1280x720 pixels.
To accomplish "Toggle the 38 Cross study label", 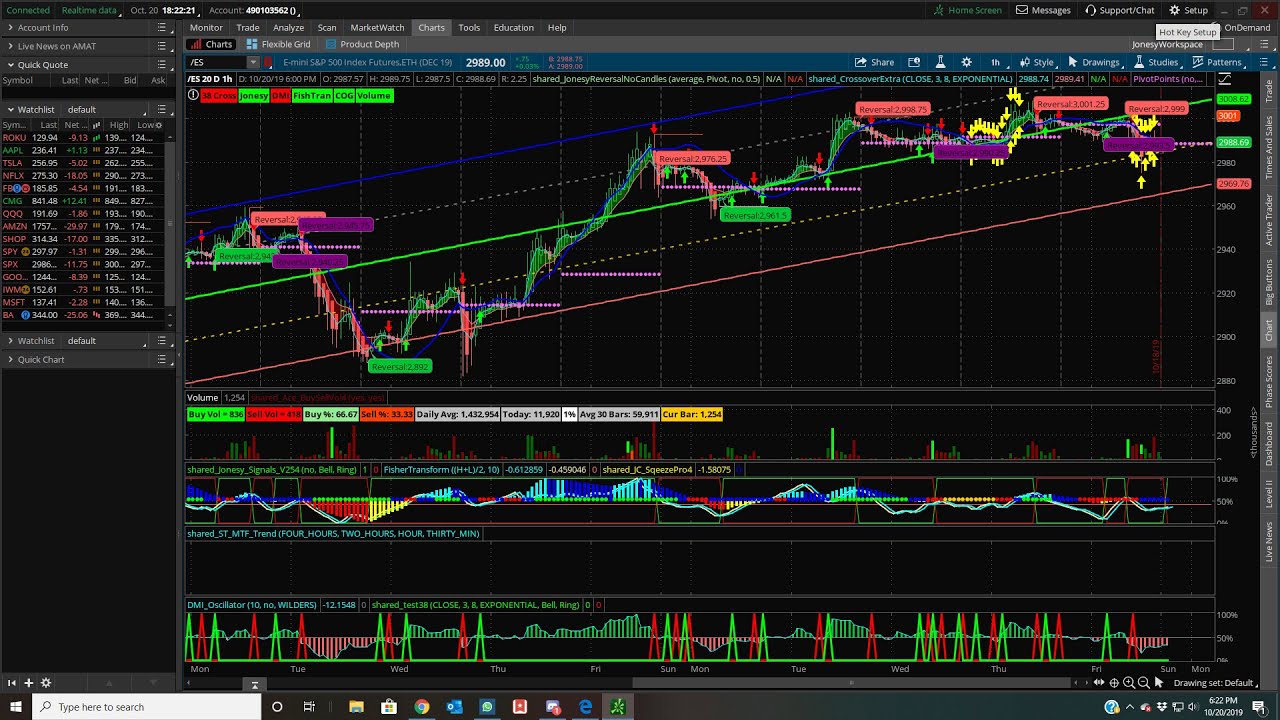I will pyautogui.click(x=219, y=95).
